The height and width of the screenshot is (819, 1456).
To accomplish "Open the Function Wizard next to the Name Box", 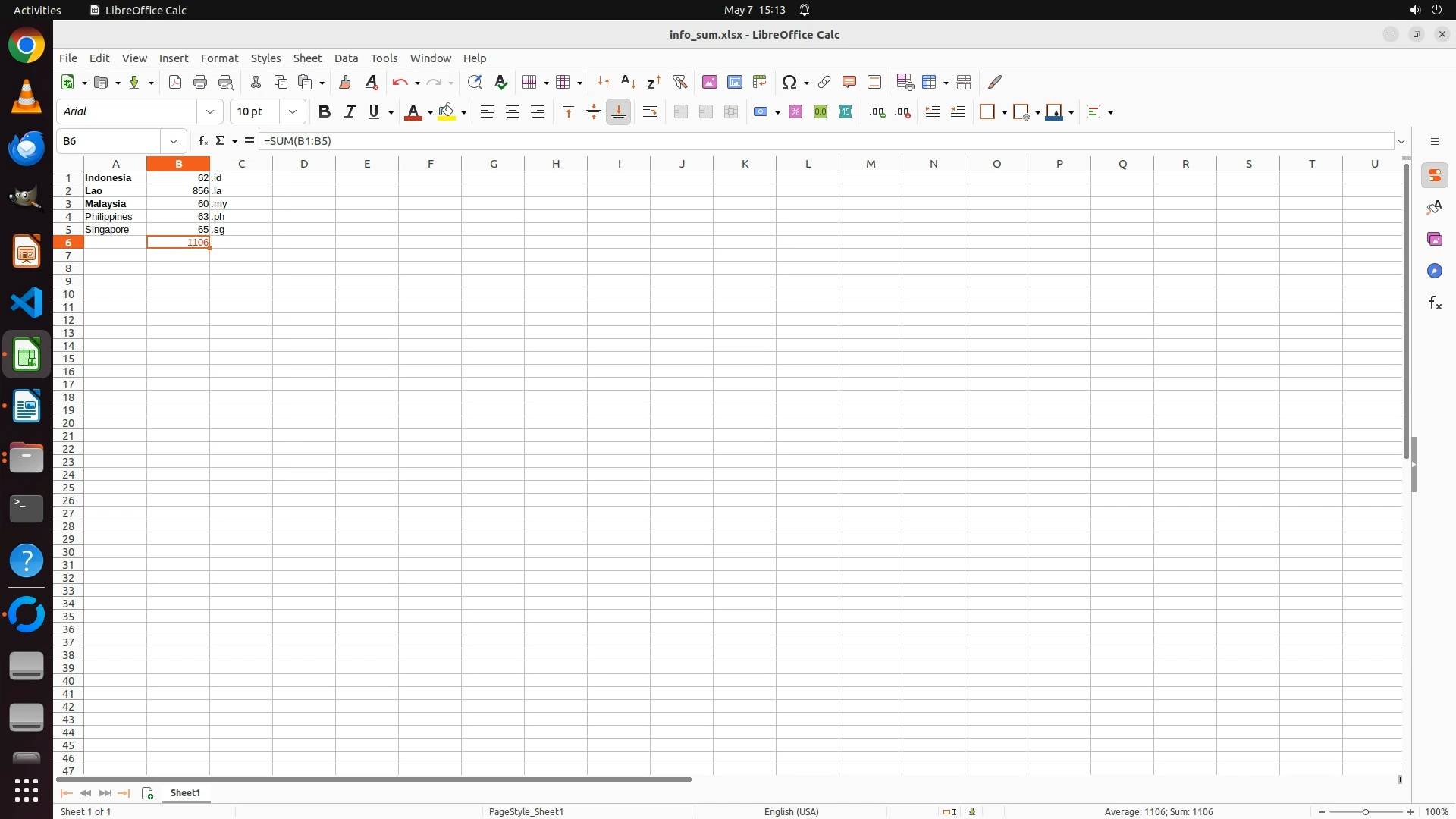I will click(x=202, y=141).
